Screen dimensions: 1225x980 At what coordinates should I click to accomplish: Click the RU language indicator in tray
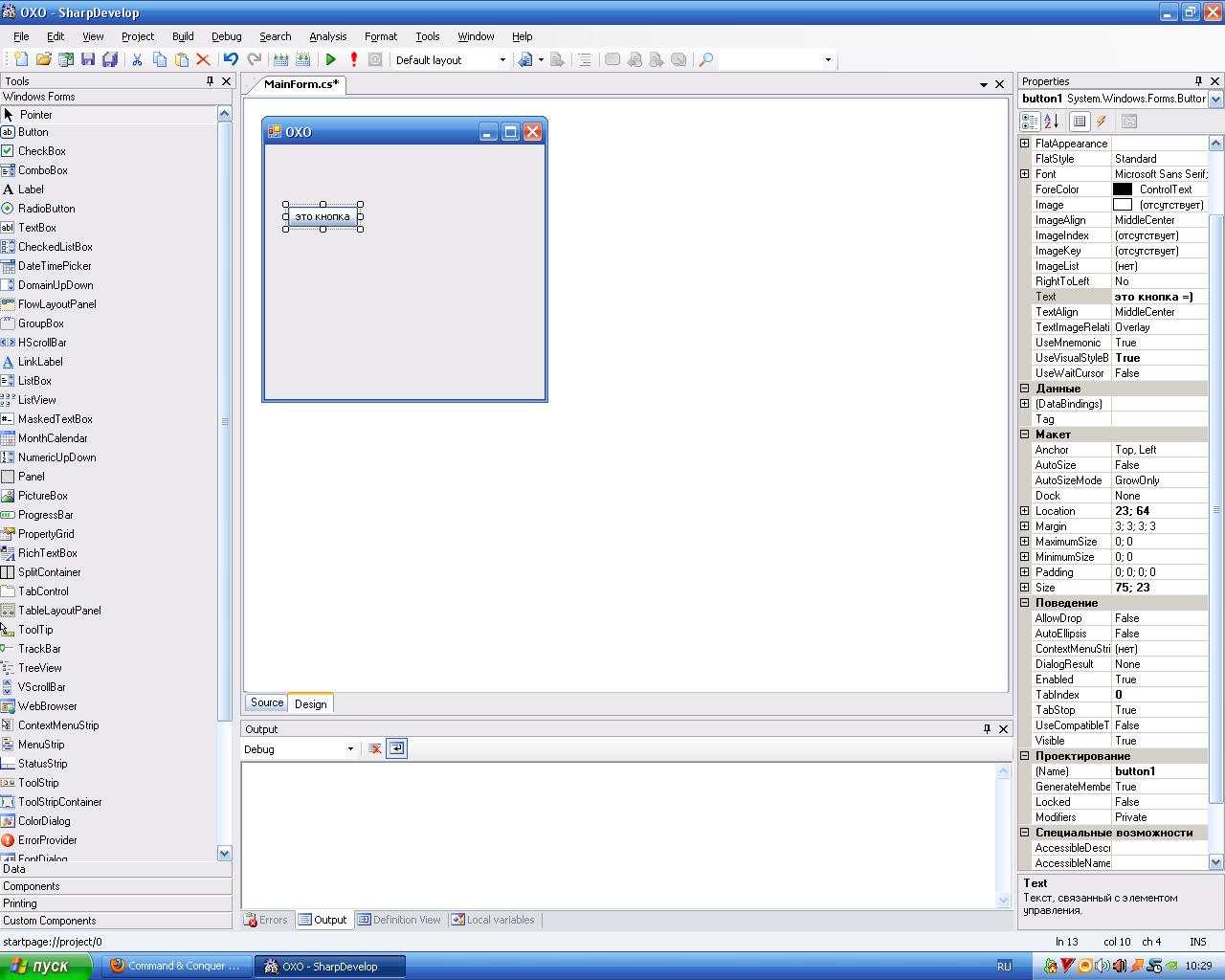[1004, 967]
